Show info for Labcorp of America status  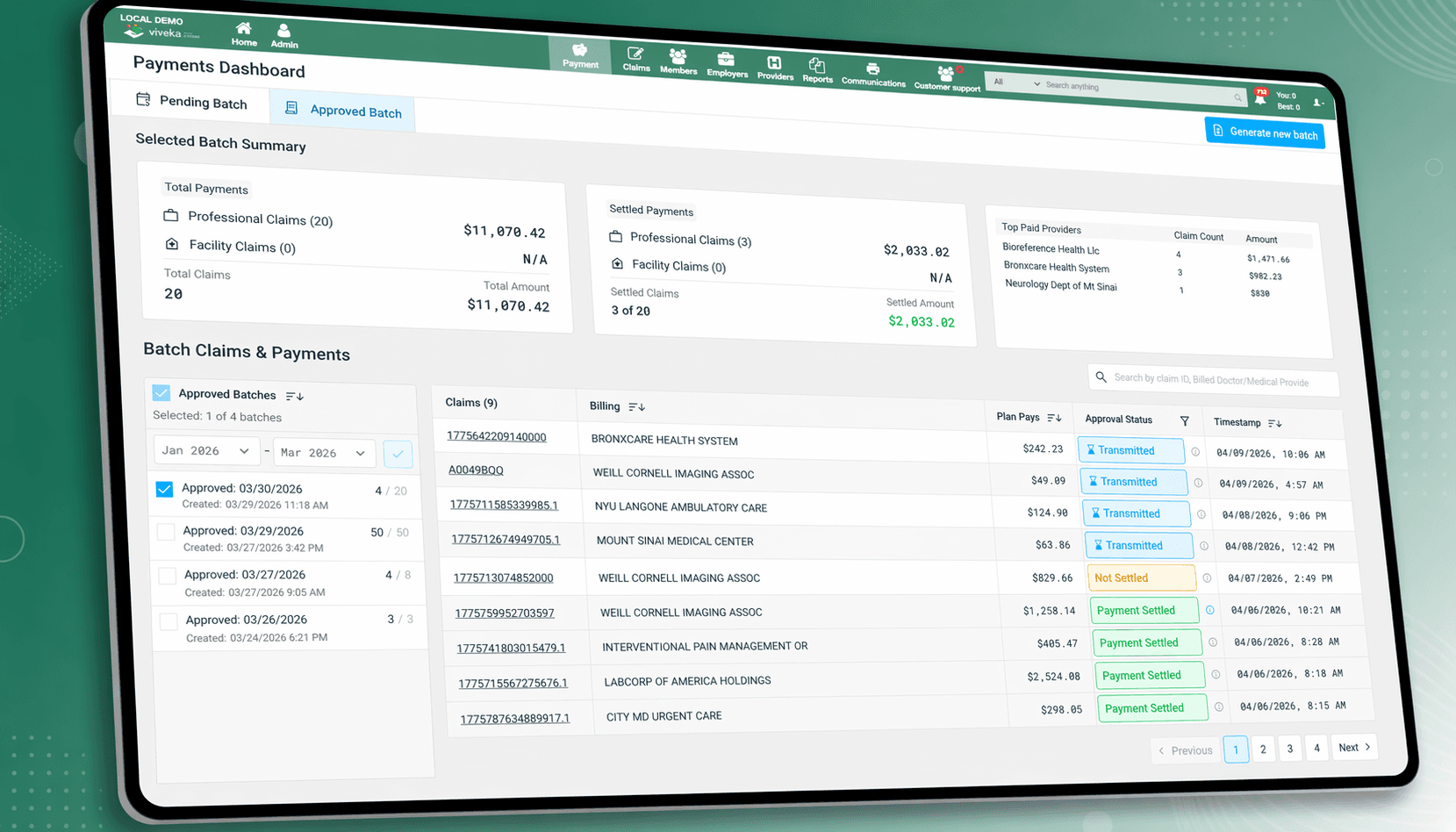click(x=1216, y=674)
